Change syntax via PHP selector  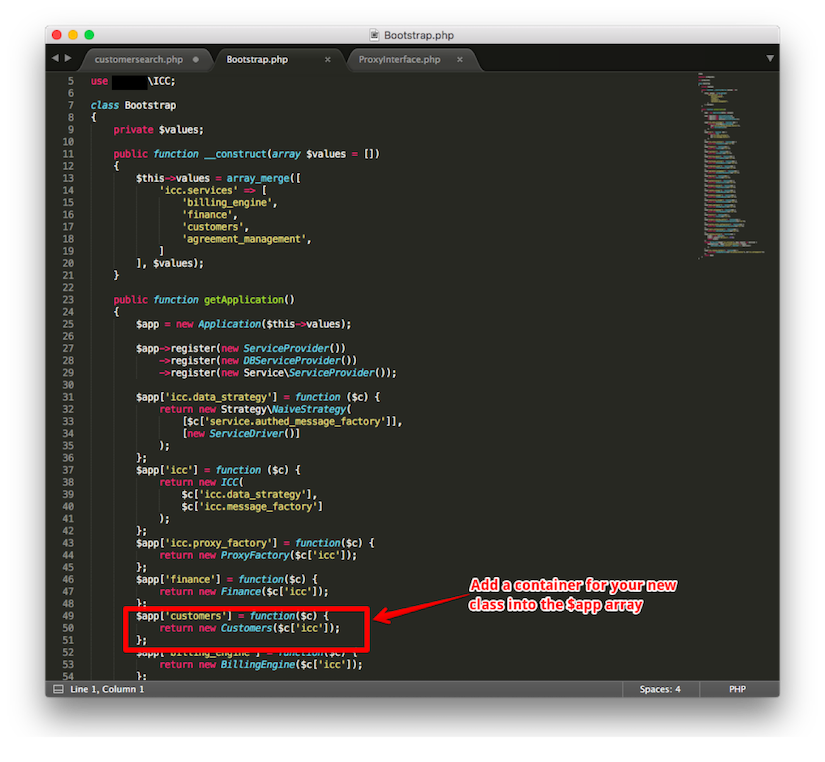(737, 689)
